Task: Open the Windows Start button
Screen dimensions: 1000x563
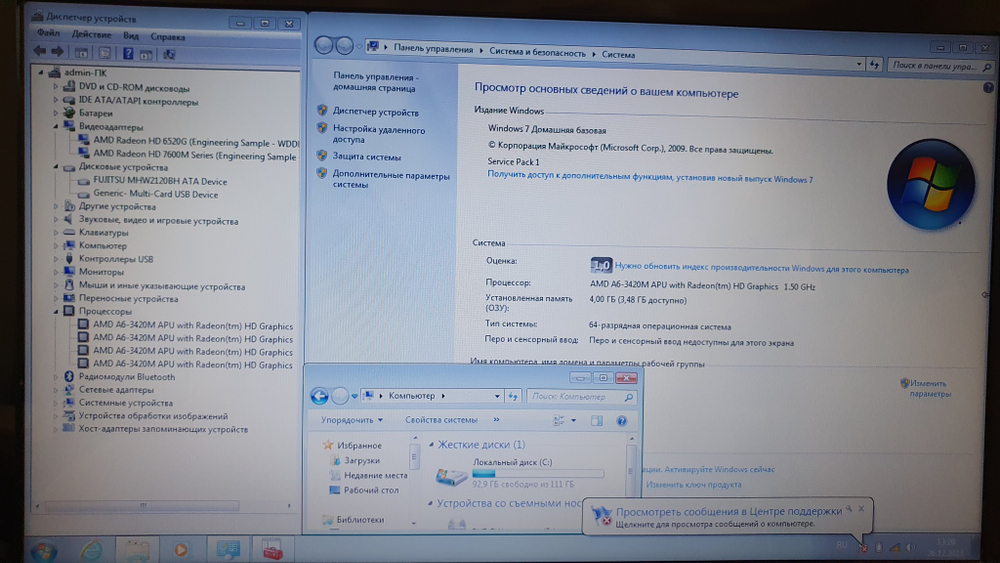Action: [43, 550]
